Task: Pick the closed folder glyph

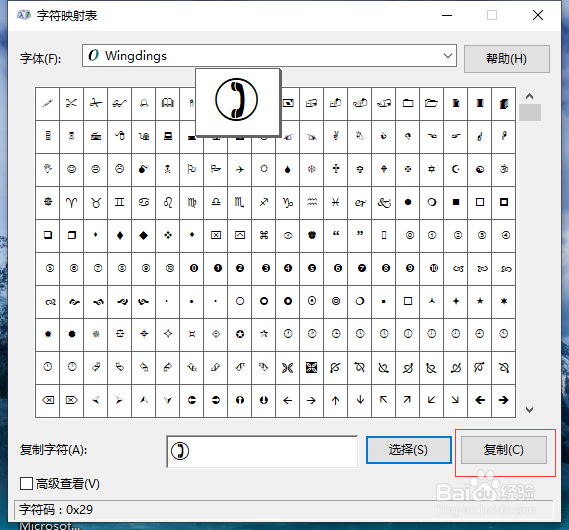Action: (408, 104)
